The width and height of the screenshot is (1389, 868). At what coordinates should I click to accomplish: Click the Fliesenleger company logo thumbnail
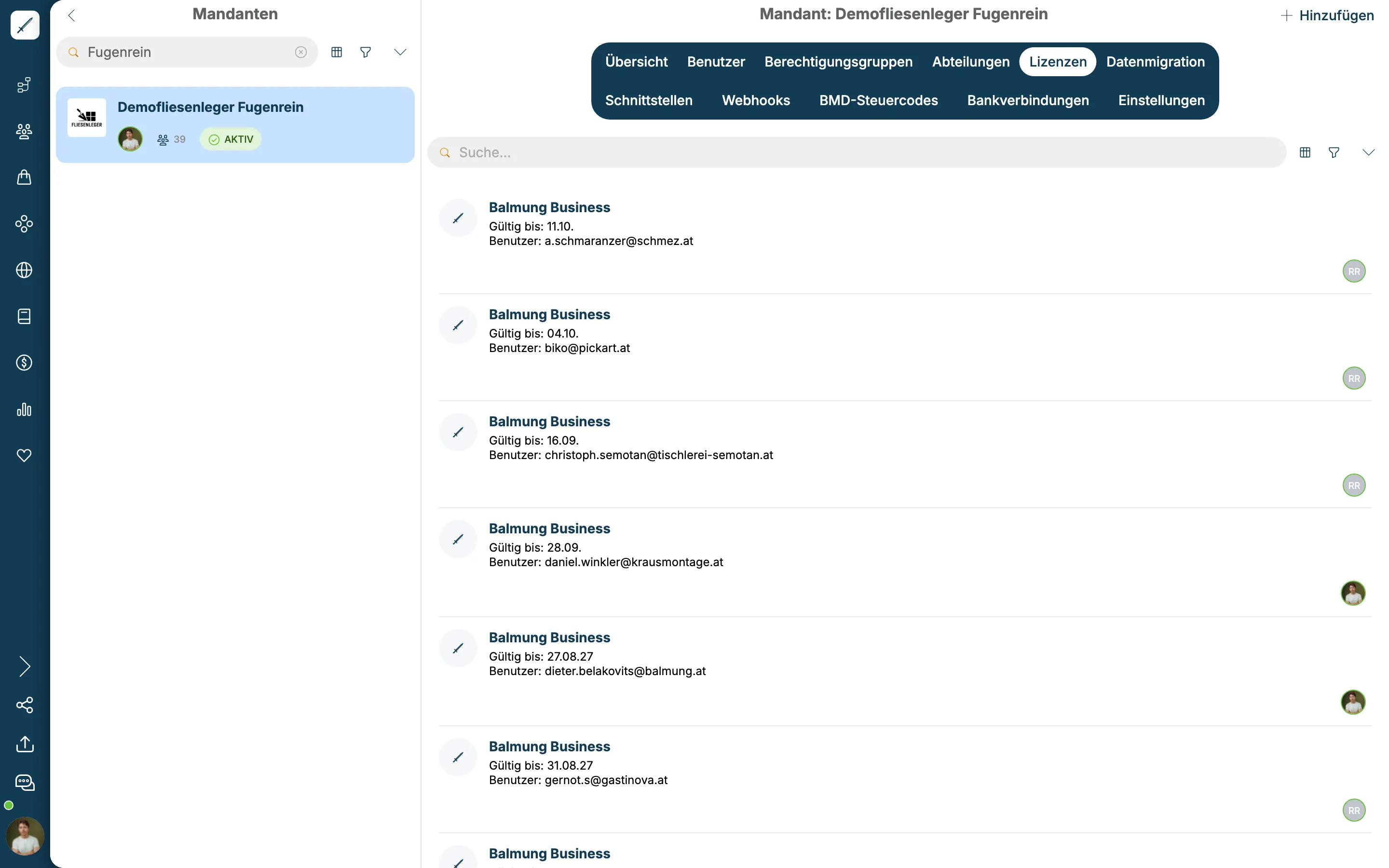click(x=87, y=118)
